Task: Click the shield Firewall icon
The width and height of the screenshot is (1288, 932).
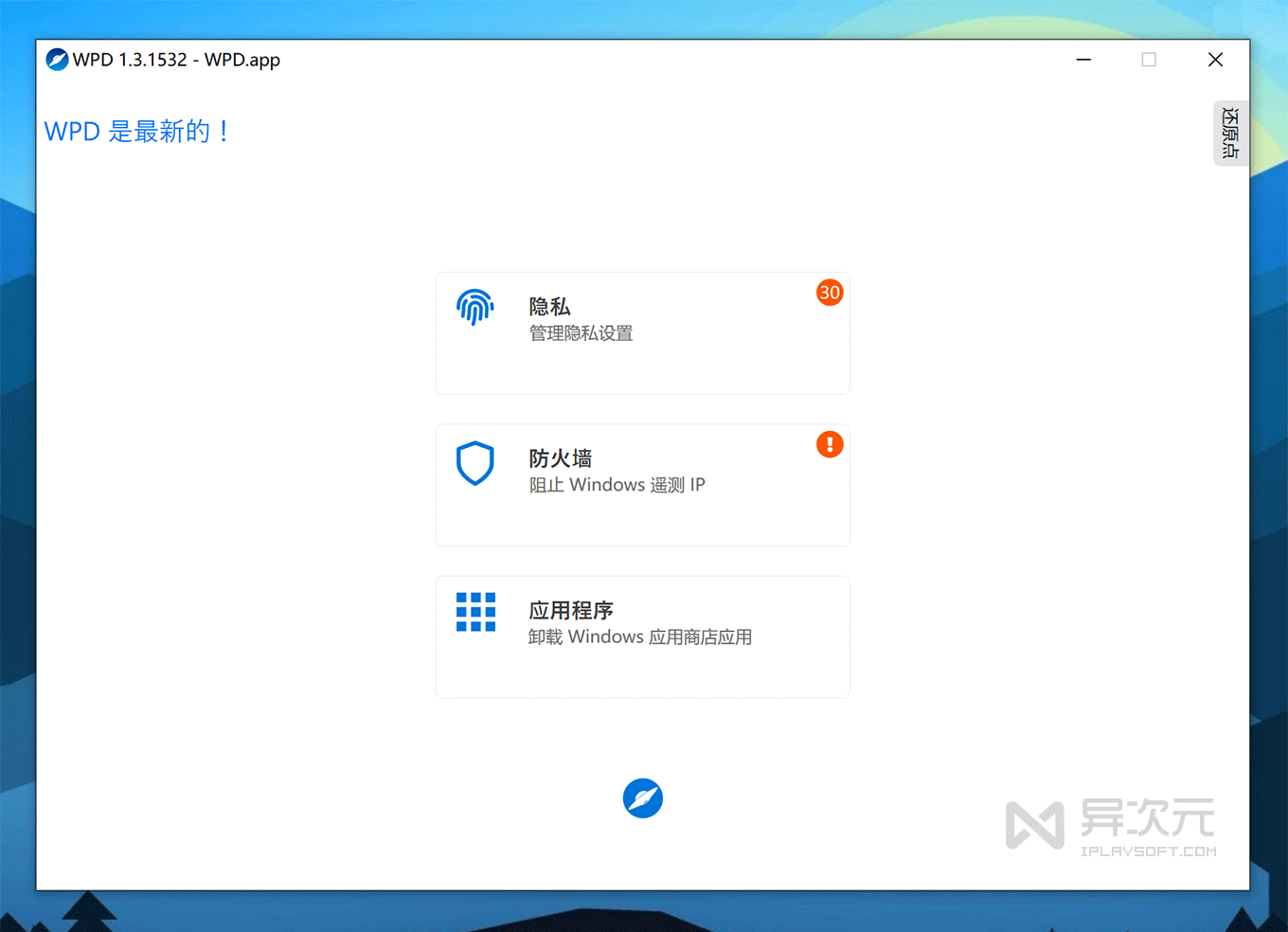Action: 475,463
